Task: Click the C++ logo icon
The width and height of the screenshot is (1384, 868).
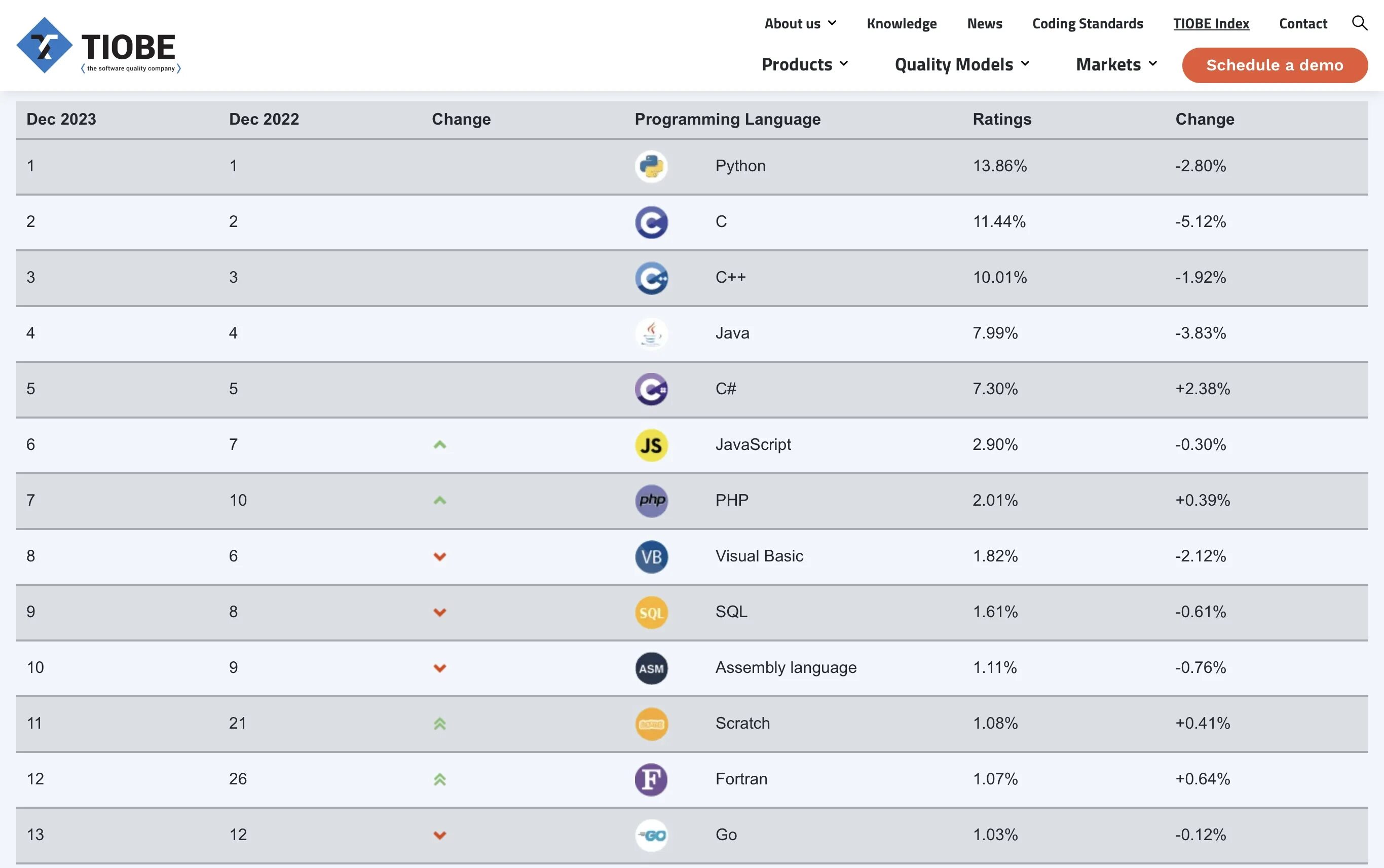Action: (651, 278)
